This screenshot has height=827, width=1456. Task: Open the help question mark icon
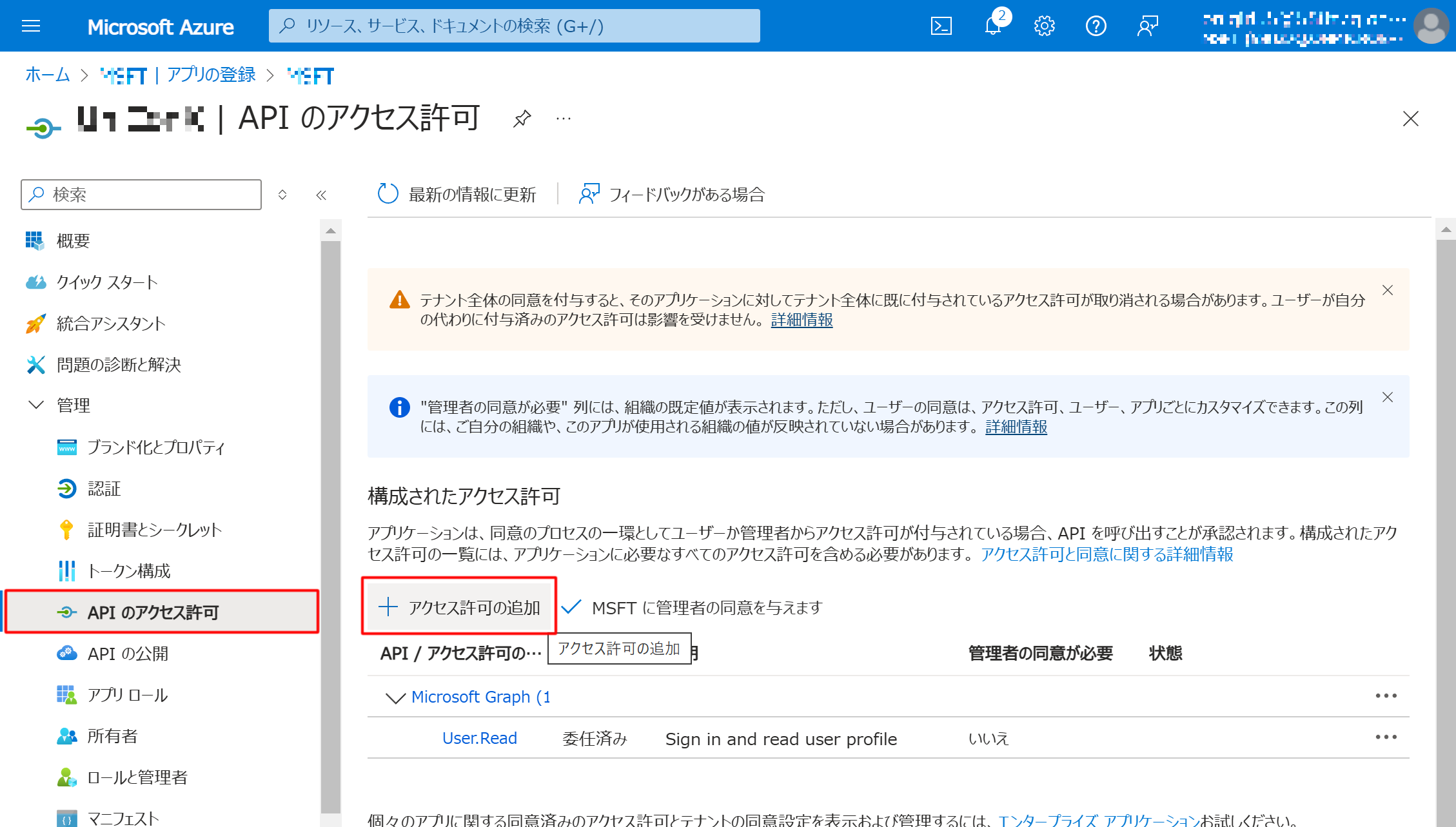coord(1096,26)
